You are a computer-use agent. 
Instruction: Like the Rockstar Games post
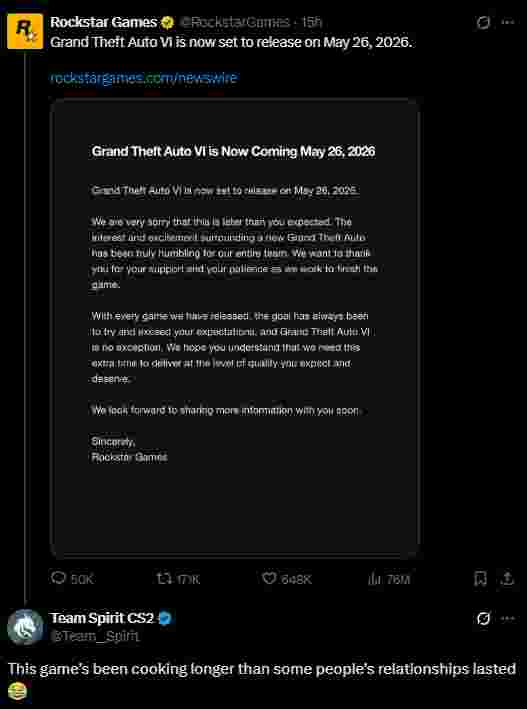(x=287, y=579)
